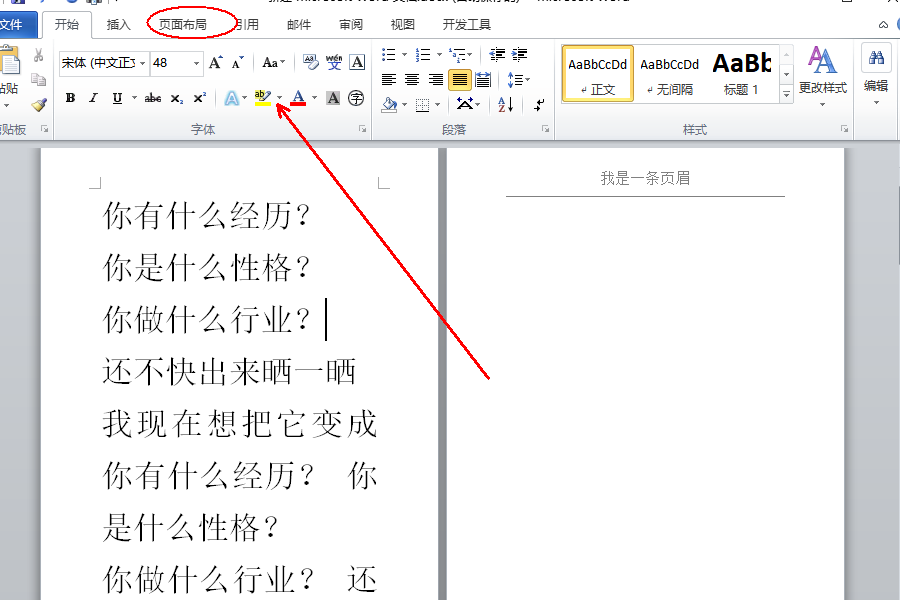The width and height of the screenshot is (900, 600).
Task: Open line spacing dropdown
Action: click(x=518, y=80)
